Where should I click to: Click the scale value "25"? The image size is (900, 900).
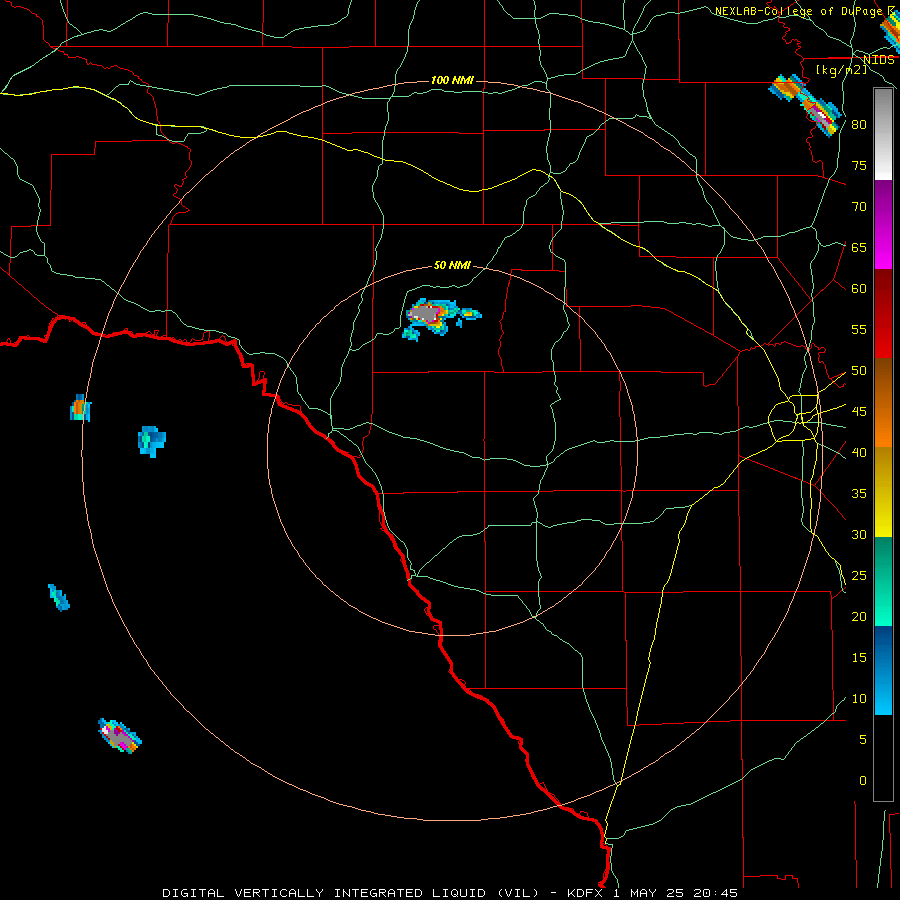tap(859, 576)
